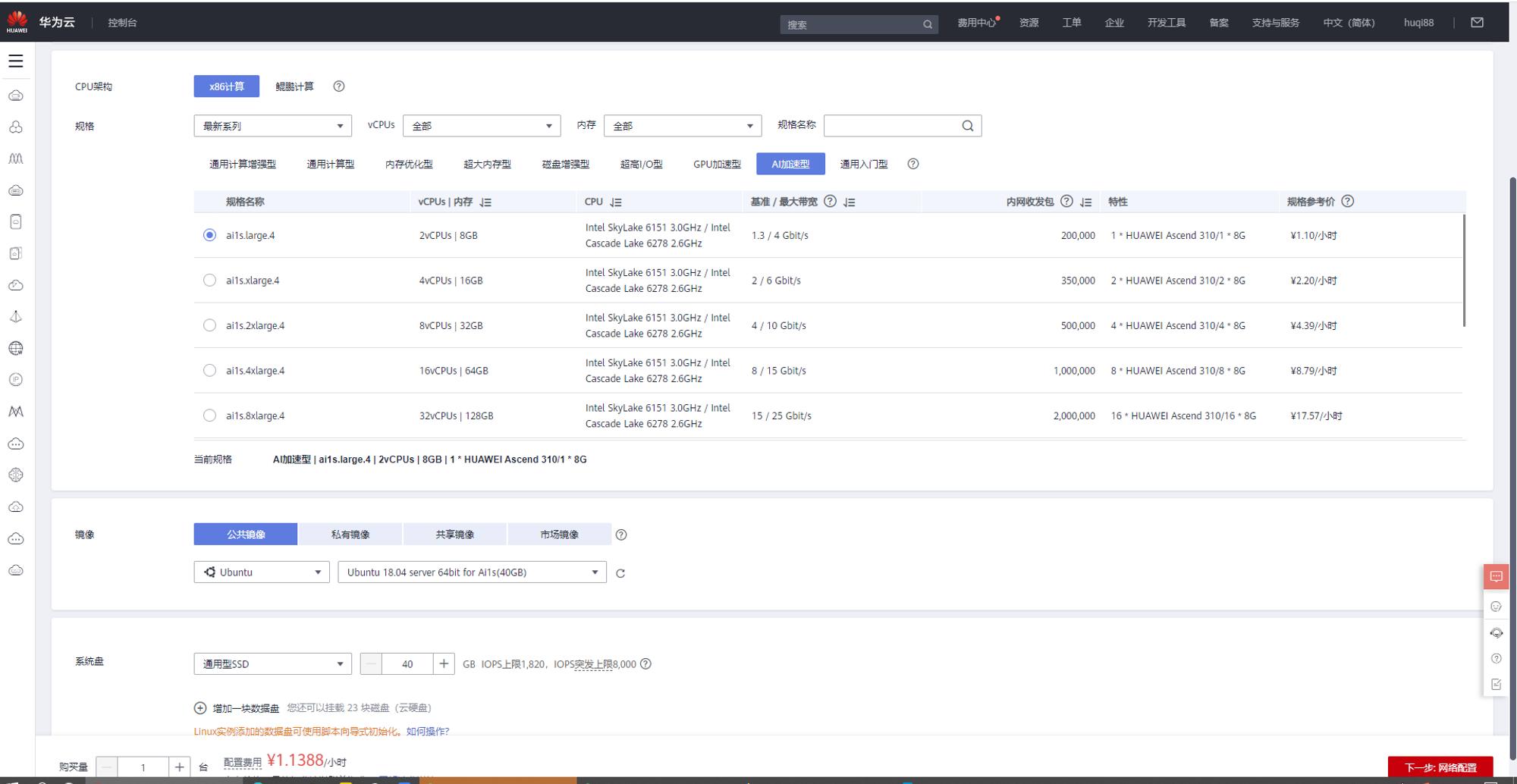Viewport: 1517px width, 784px height.
Task: Open the Ubuntu OS image dropdown
Action: [x=262, y=572]
